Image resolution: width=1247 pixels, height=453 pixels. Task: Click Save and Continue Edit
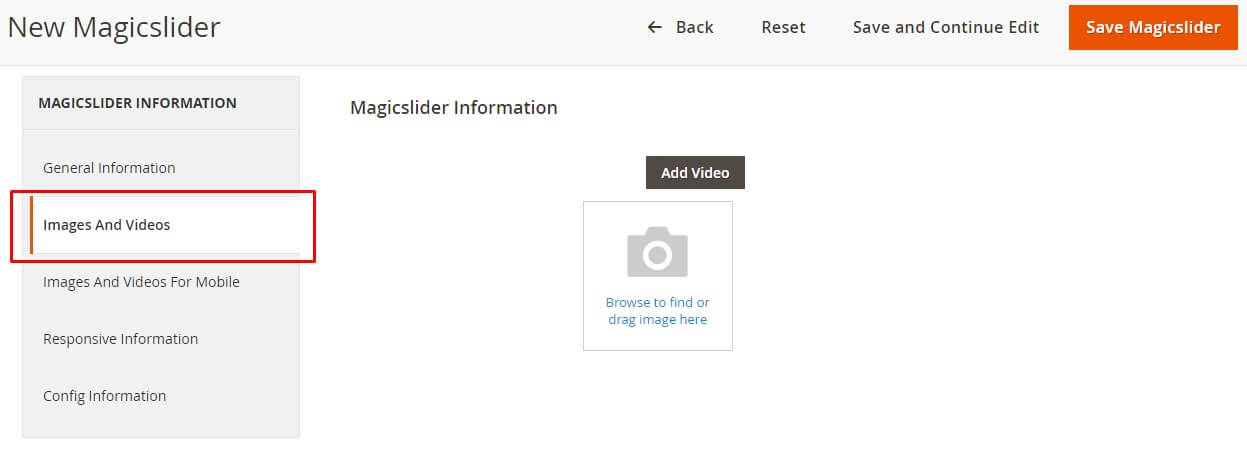pyautogui.click(x=945, y=27)
